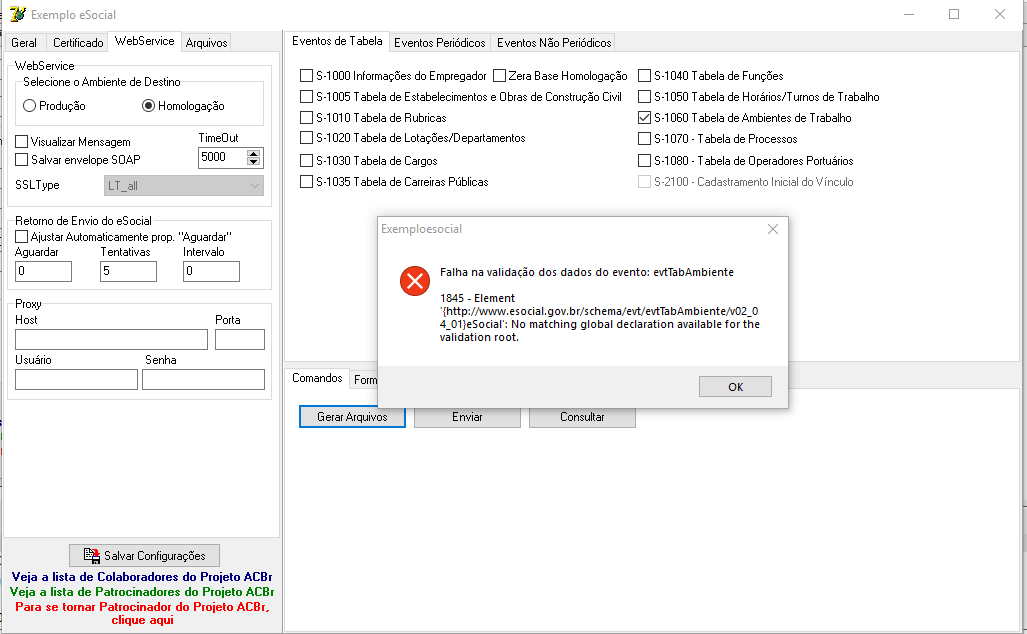Click the Enviar button
The image size is (1027, 634).
click(x=467, y=417)
